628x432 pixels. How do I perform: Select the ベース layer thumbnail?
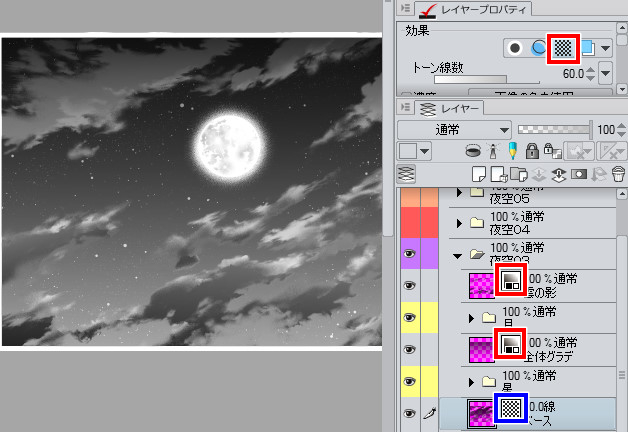pyautogui.click(x=481, y=413)
